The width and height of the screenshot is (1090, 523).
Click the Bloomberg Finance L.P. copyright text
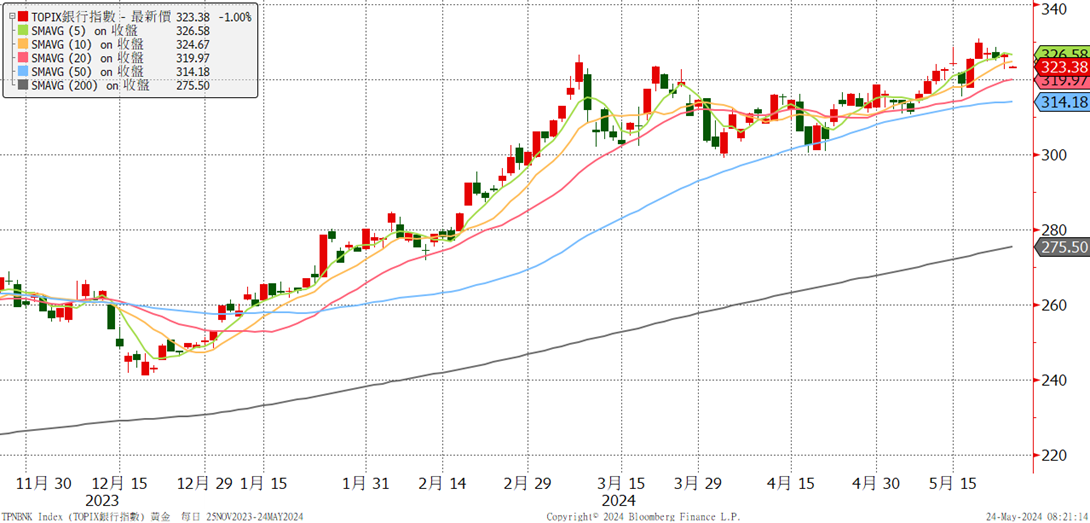coord(644,517)
